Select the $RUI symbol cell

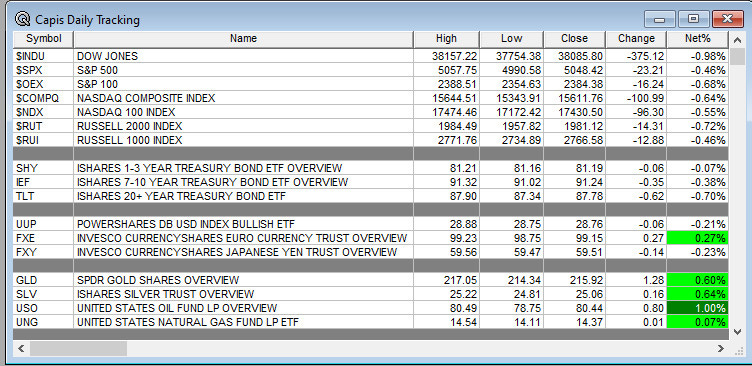click(x=44, y=140)
